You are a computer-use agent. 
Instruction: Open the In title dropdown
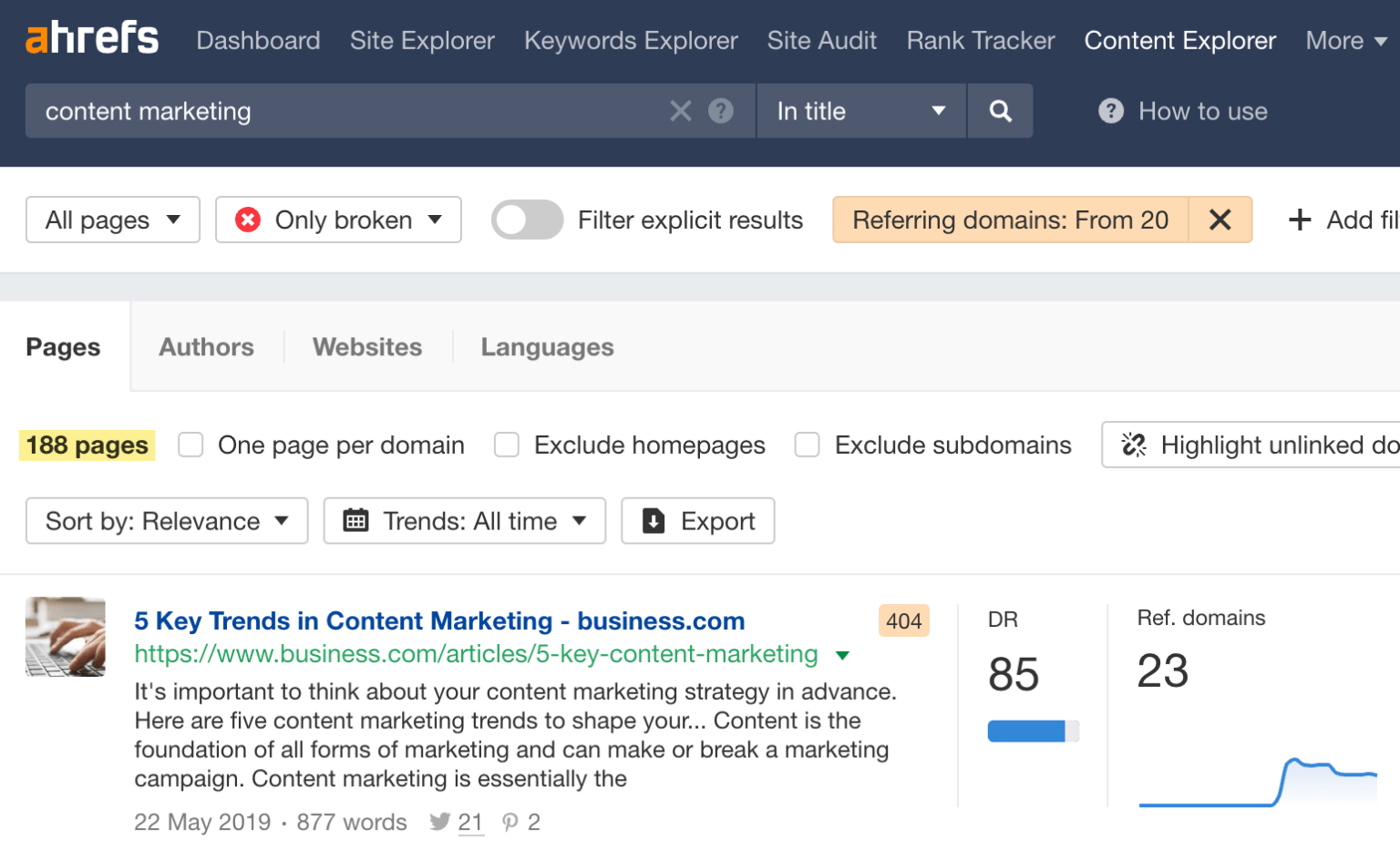coord(860,110)
